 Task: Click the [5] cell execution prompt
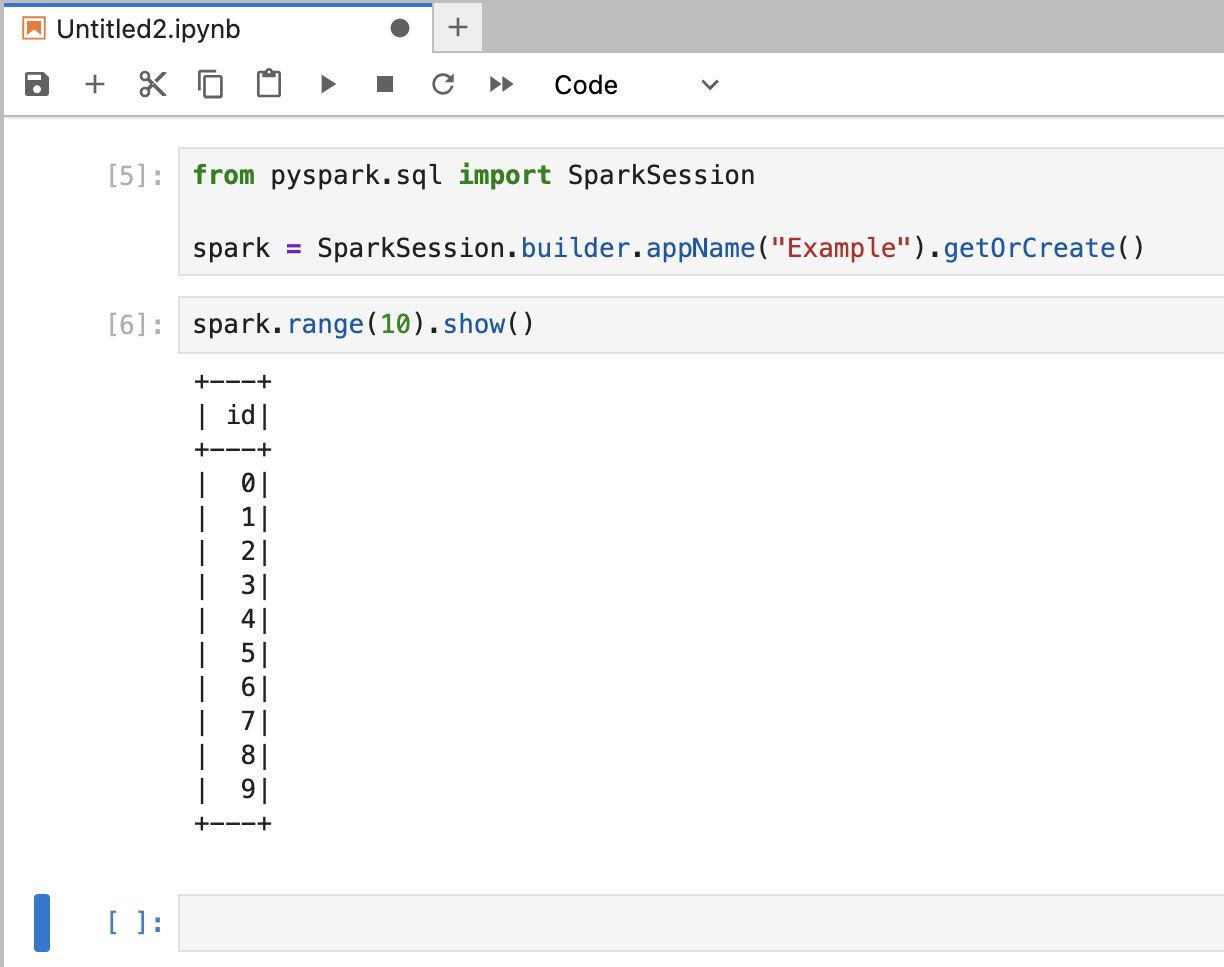(x=135, y=177)
